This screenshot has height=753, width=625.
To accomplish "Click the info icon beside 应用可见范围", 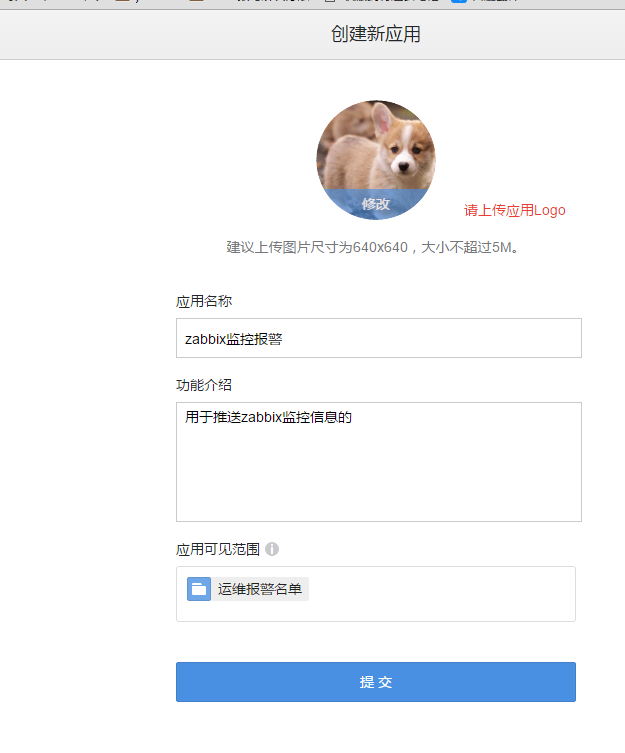I will [x=272, y=549].
